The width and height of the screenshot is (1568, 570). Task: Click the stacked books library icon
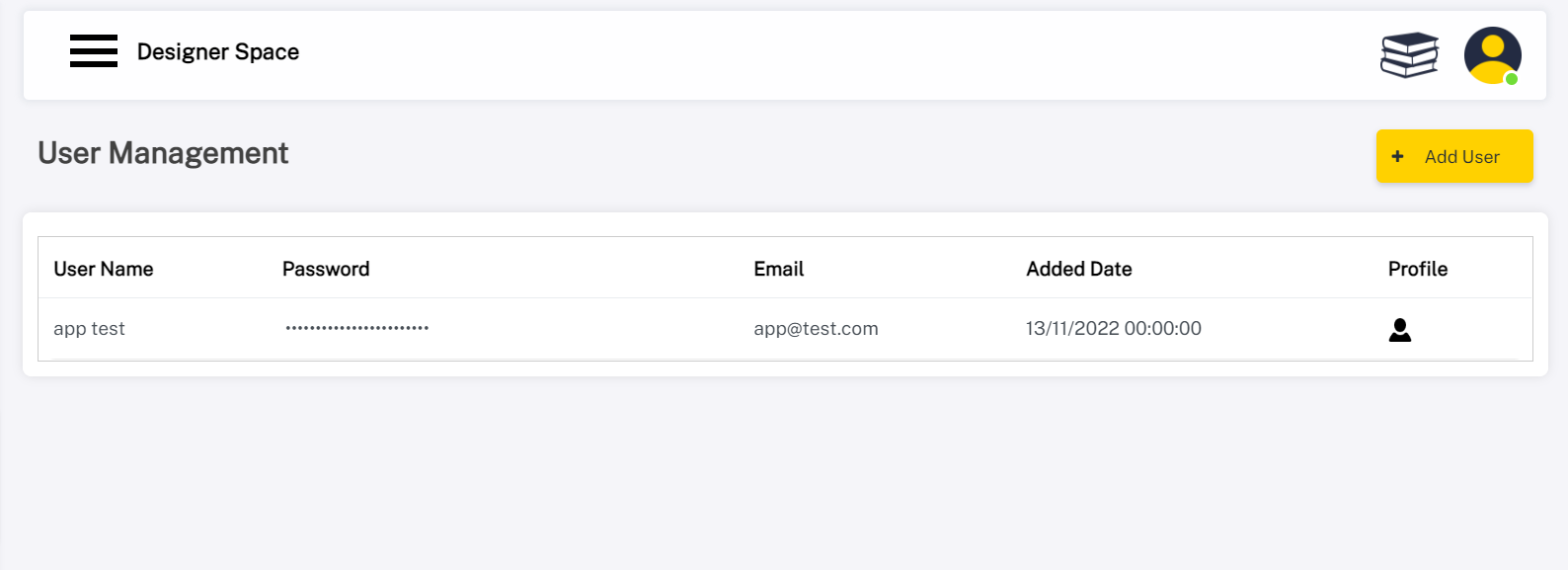click(1409, 55)
